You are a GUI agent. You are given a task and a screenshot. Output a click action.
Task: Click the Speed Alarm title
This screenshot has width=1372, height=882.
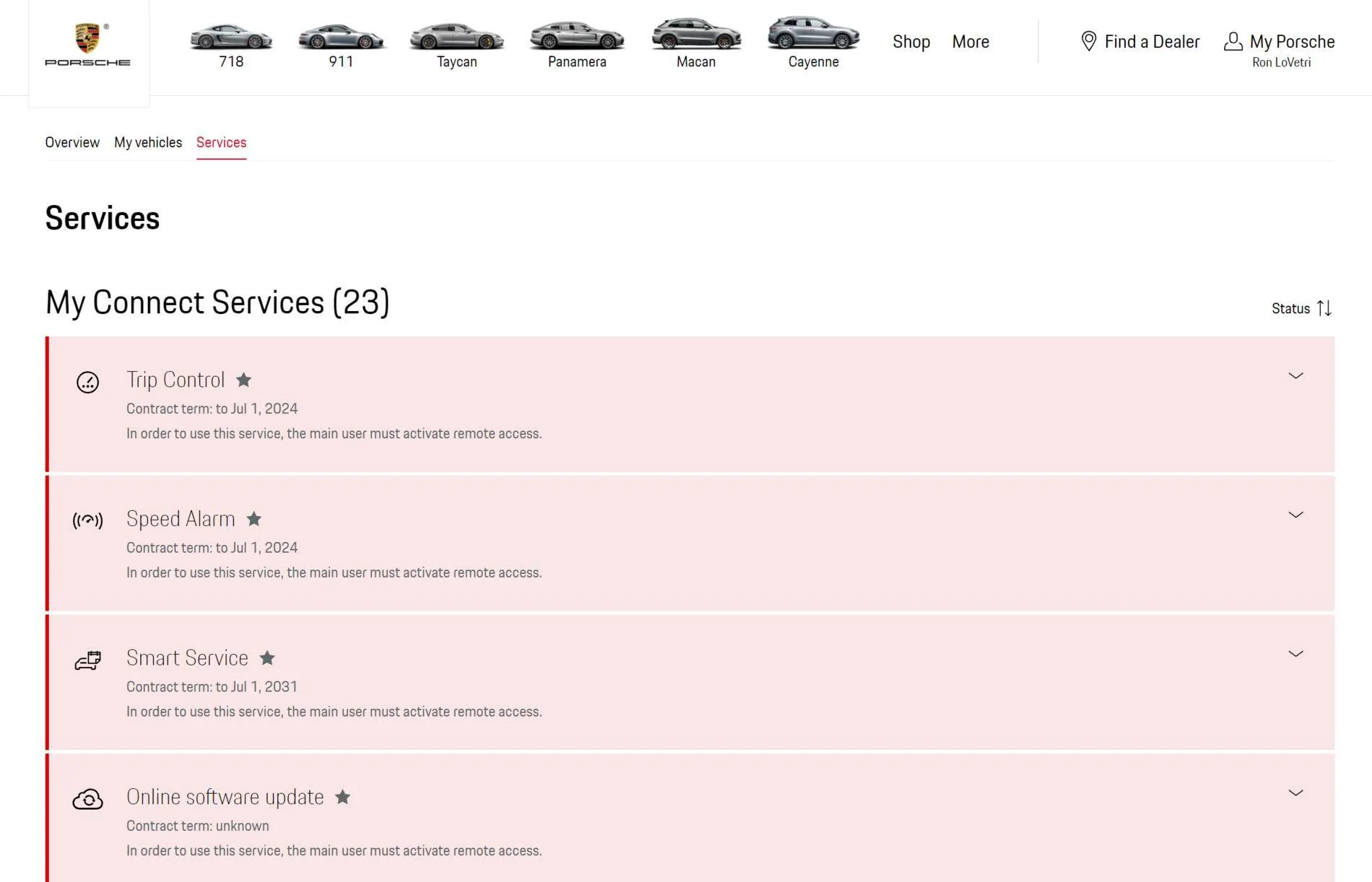(x=181, y=519)
